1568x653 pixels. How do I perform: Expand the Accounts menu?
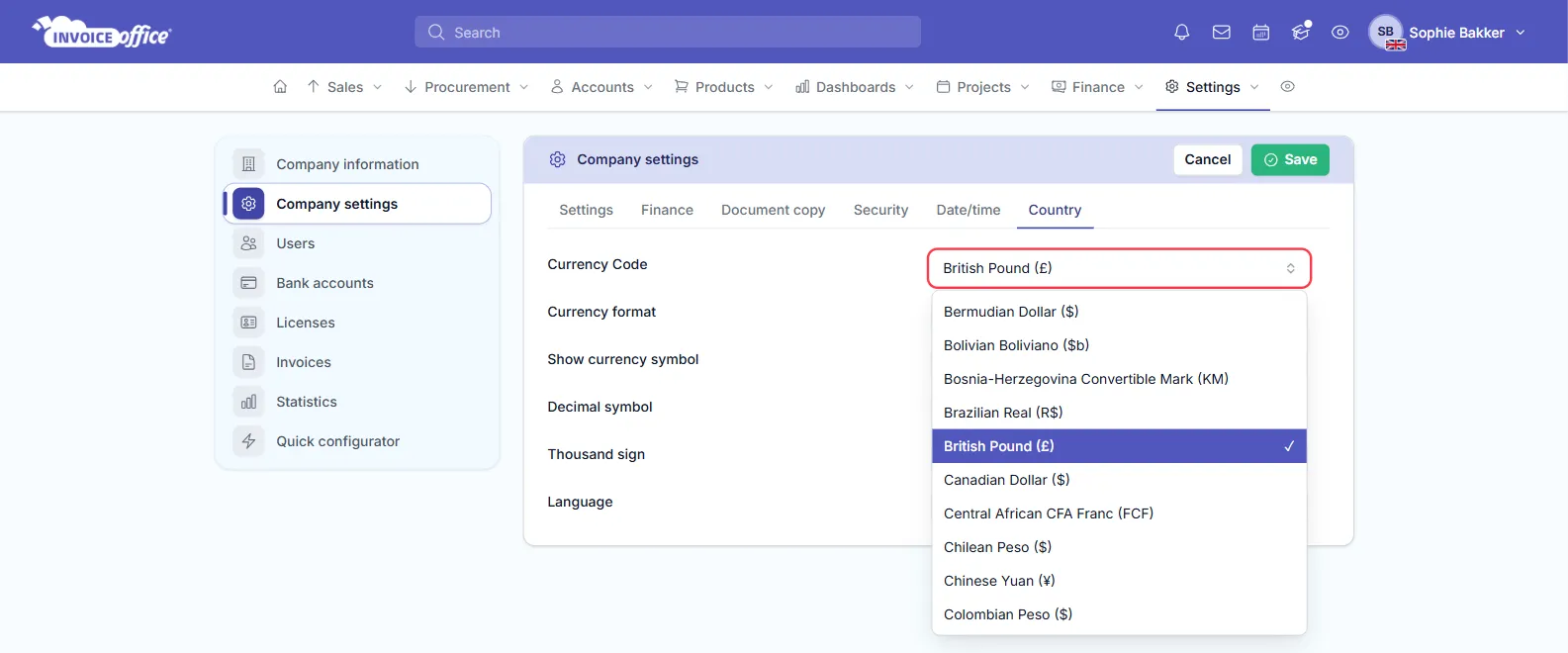[601, 87]
